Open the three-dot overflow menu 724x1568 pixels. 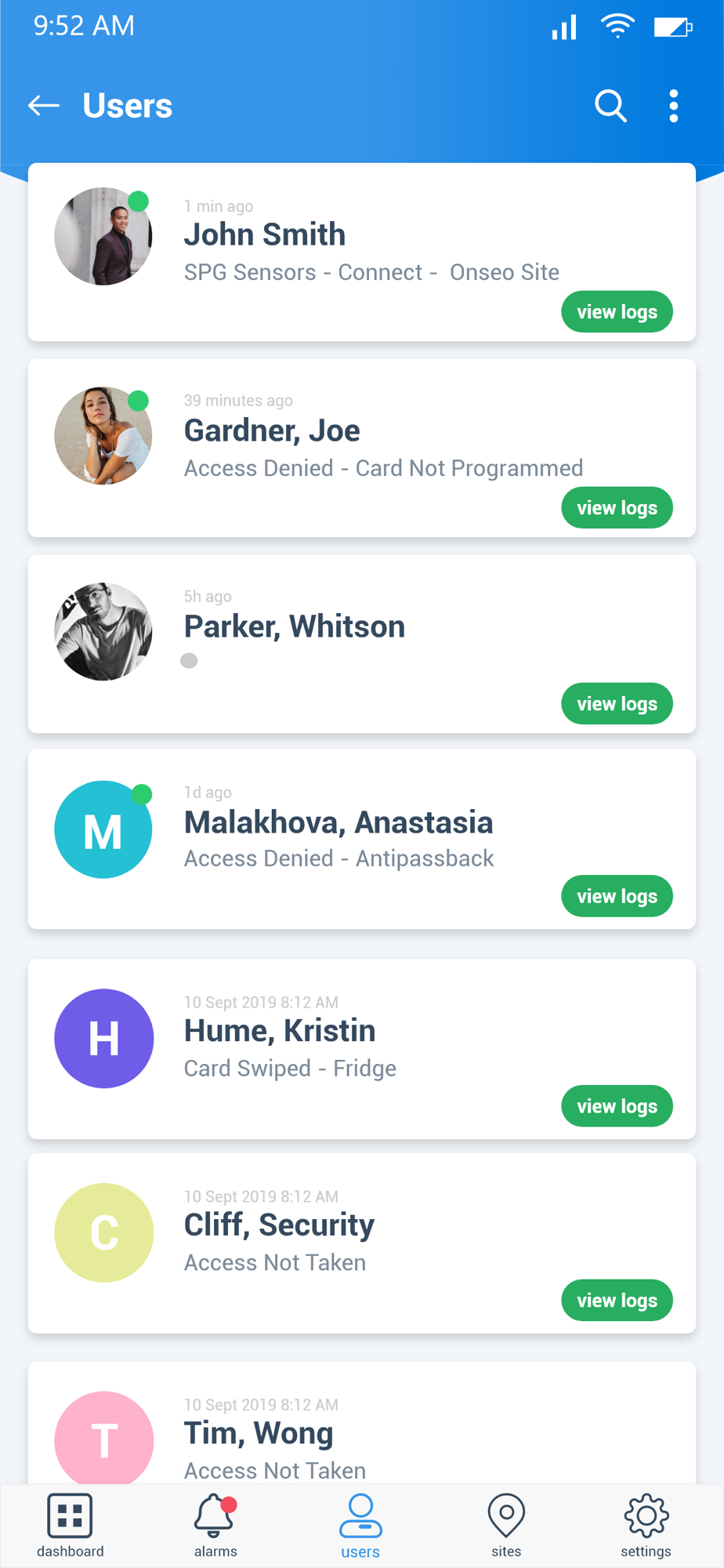pos(674,106)
